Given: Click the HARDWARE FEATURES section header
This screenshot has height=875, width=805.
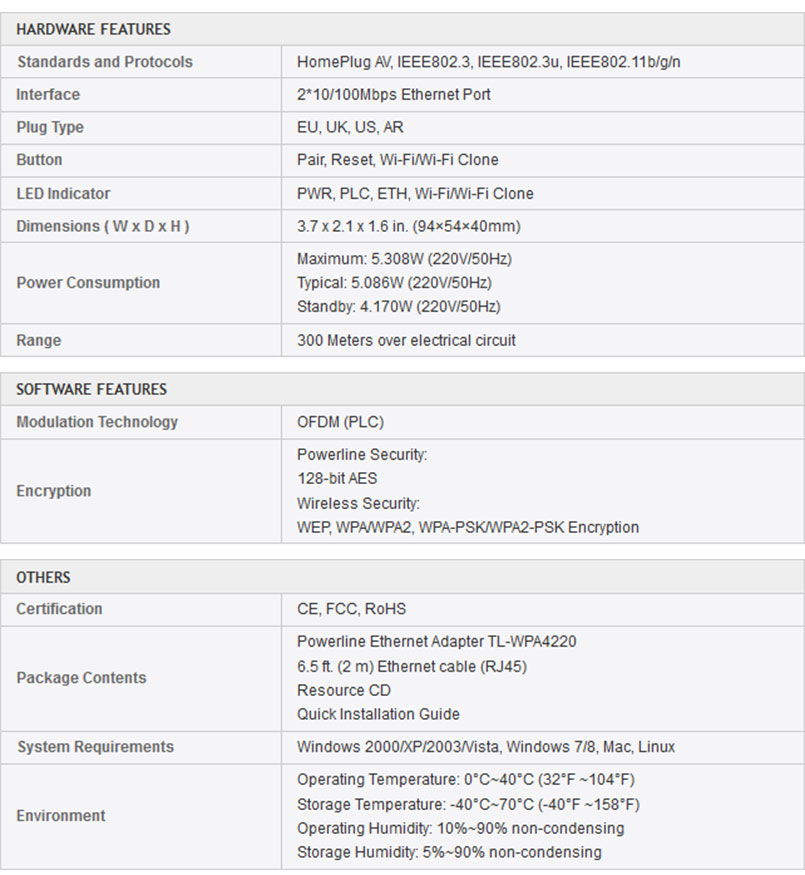Looking at the screenshot, I should 93,29.
